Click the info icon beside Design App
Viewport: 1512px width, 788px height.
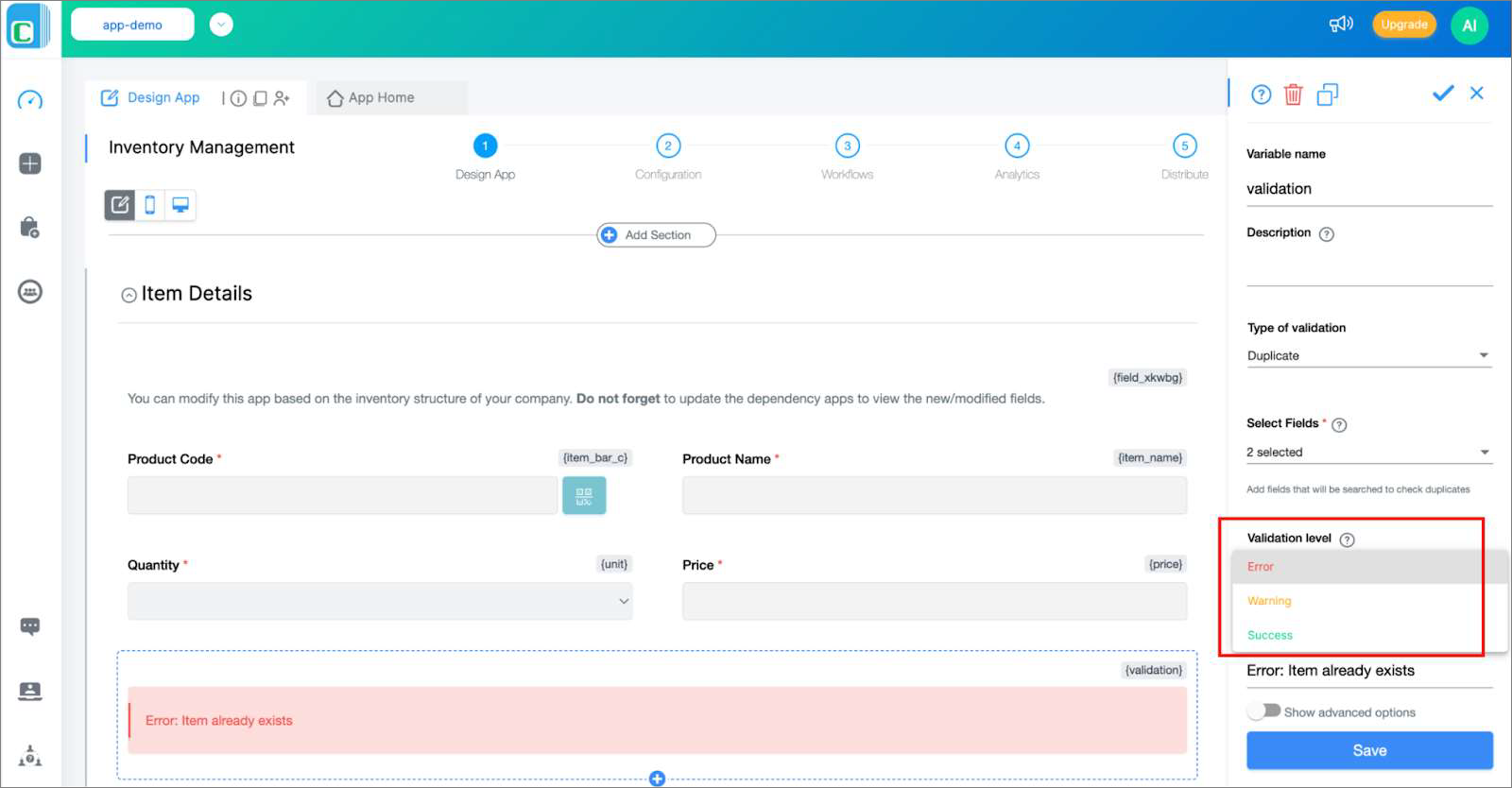pyautogui.click(x=238, y=98)
